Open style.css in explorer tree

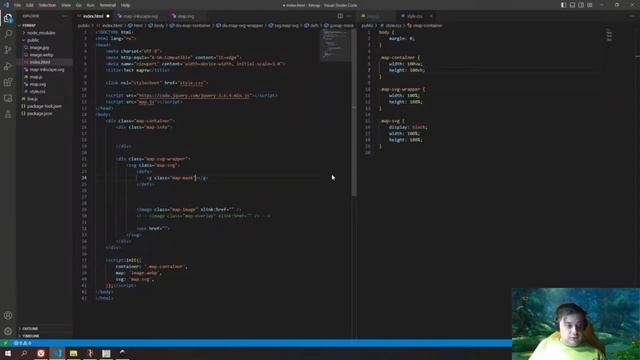(38, 91)
